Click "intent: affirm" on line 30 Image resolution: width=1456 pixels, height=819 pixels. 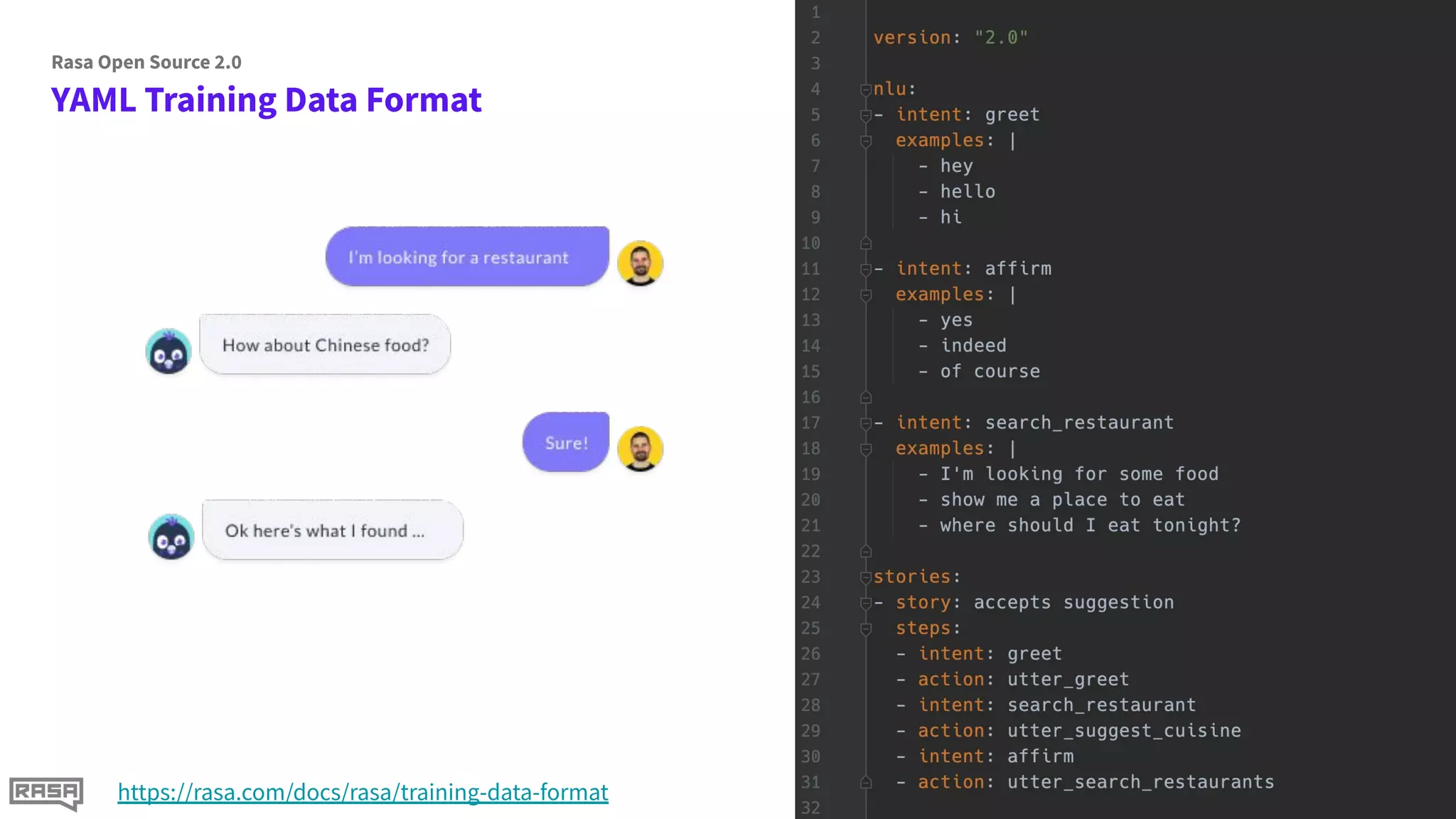[x=985, y=756]
